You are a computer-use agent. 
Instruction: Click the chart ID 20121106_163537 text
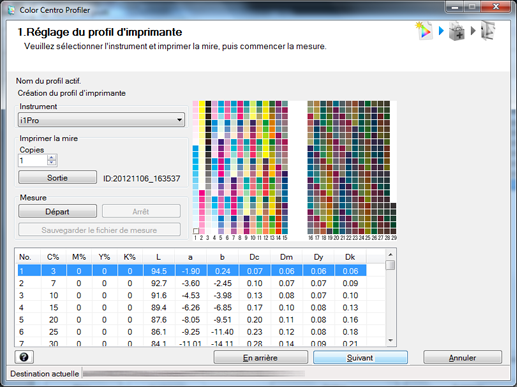coord(142,178)
